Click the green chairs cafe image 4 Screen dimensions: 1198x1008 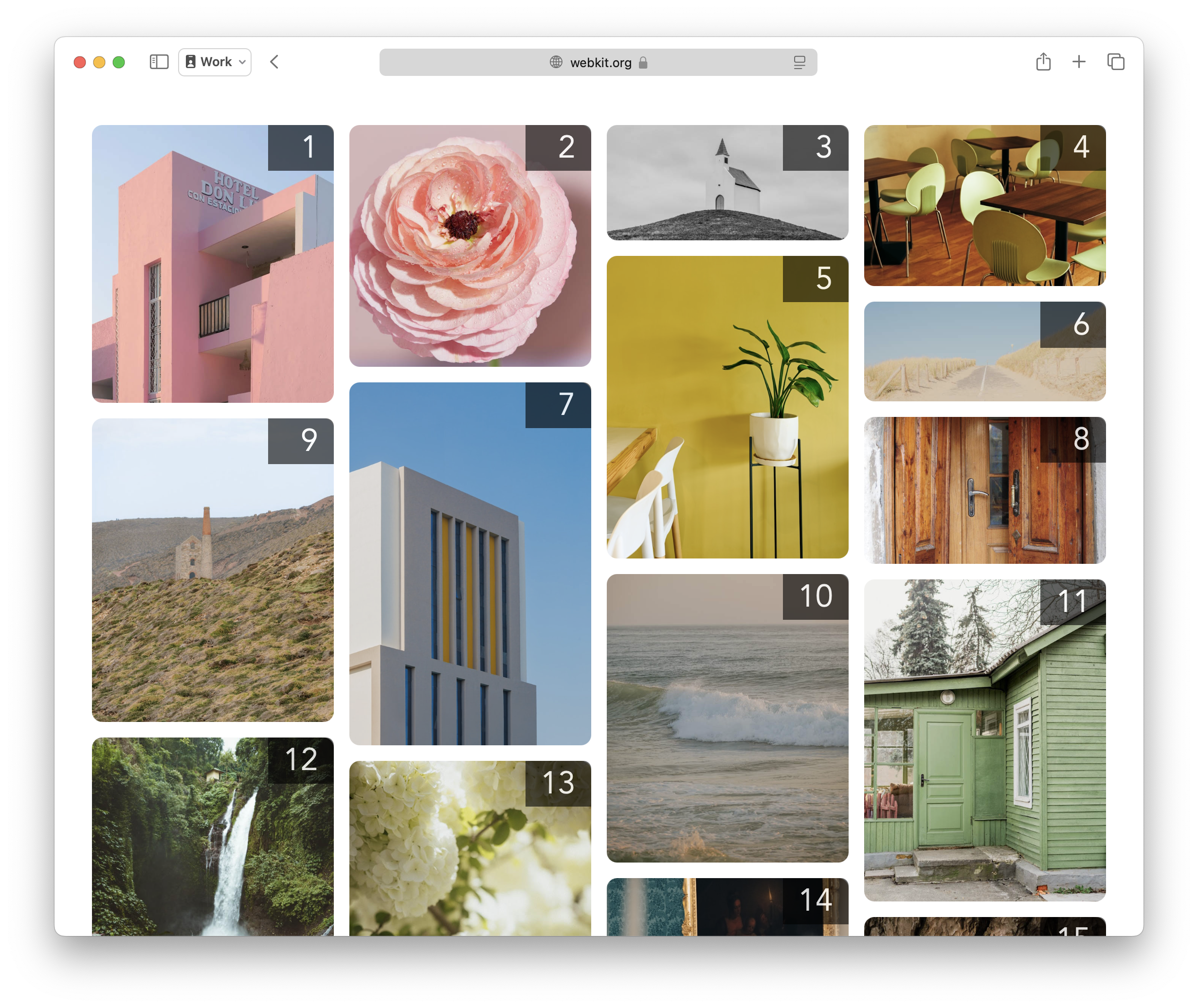tap(984, 206)
